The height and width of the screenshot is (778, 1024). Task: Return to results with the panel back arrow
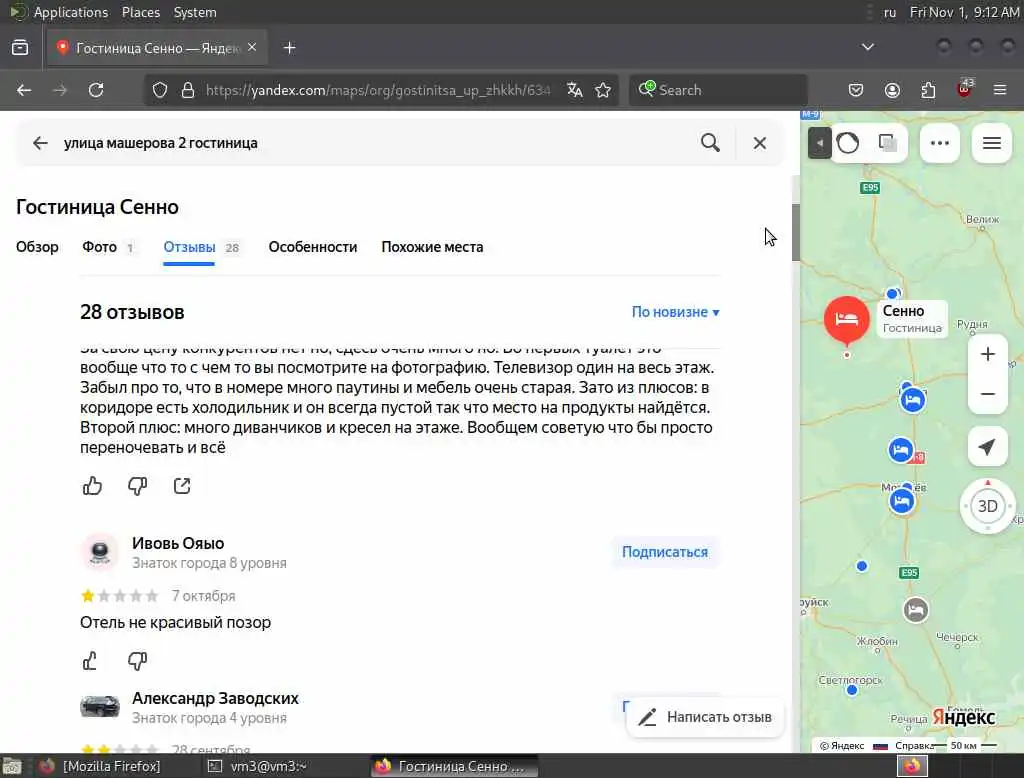(x=40, y=143)
